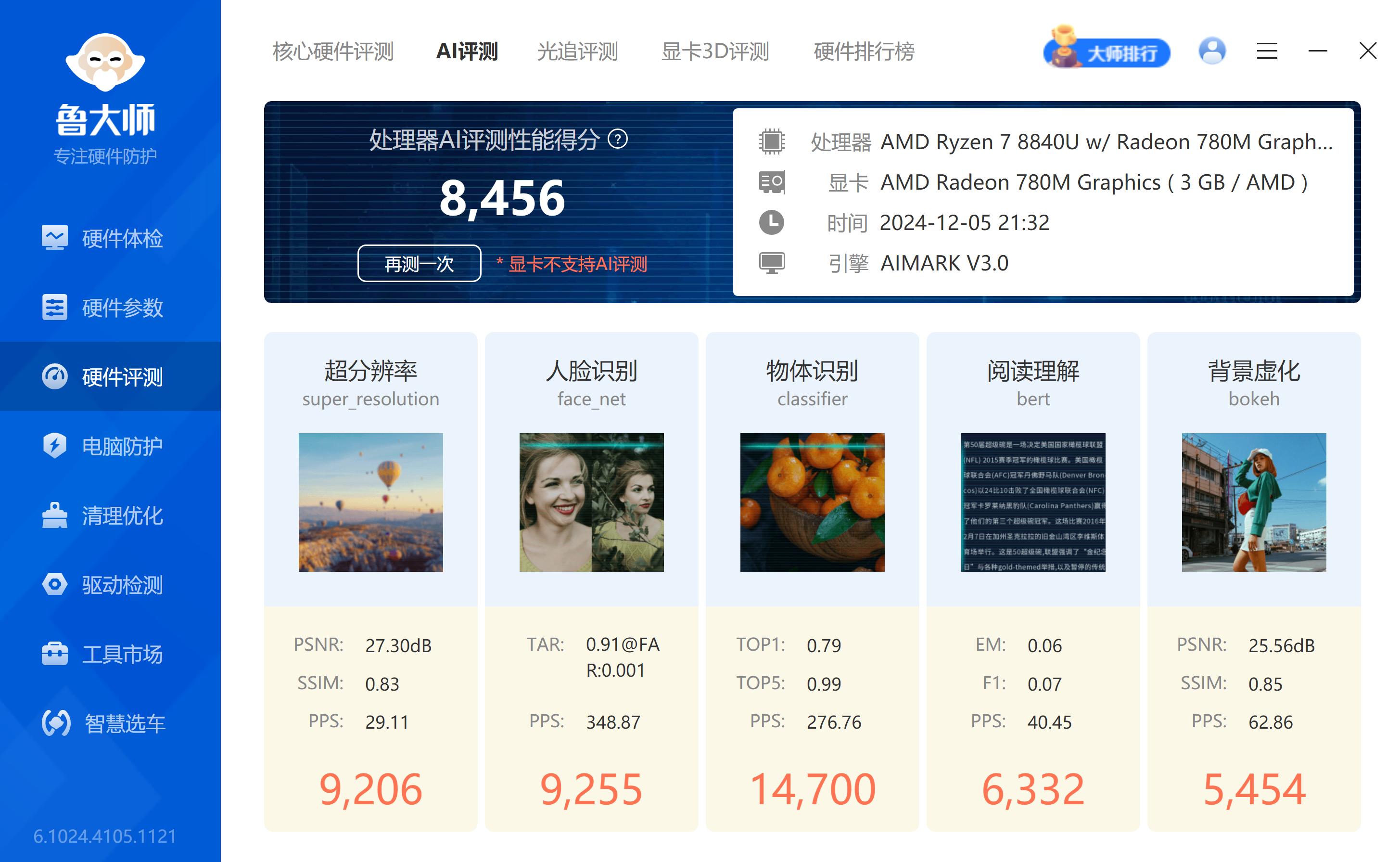Switch to 光追评测 tab
The width and height of the screenshot is (1400, 862).
577,51
